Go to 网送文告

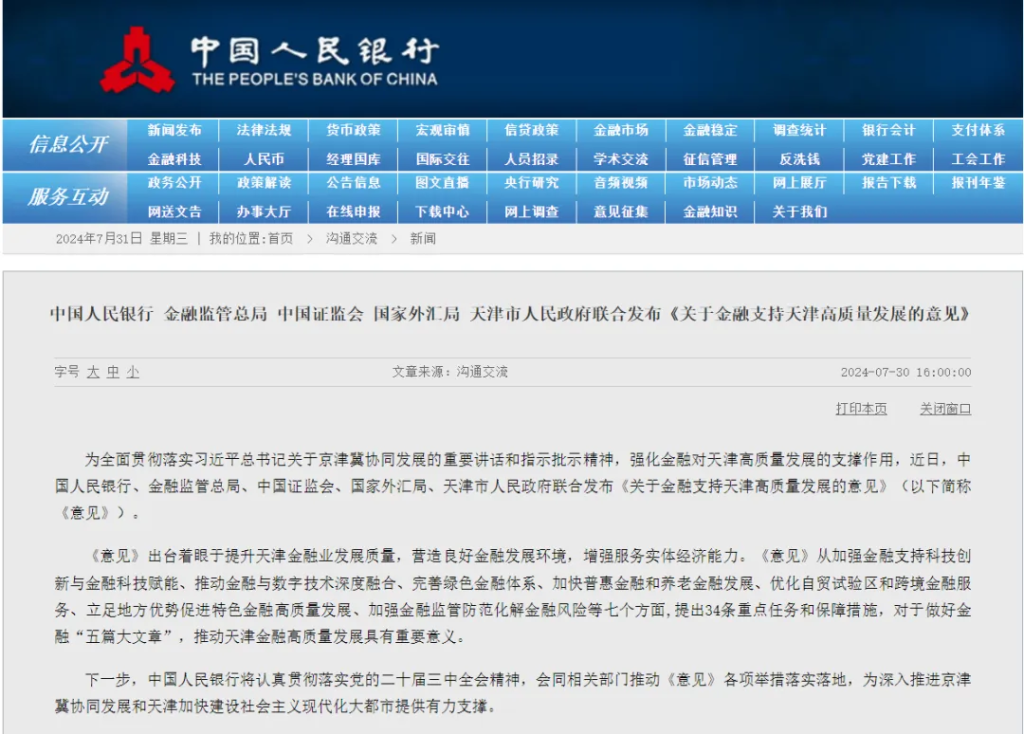174,212
